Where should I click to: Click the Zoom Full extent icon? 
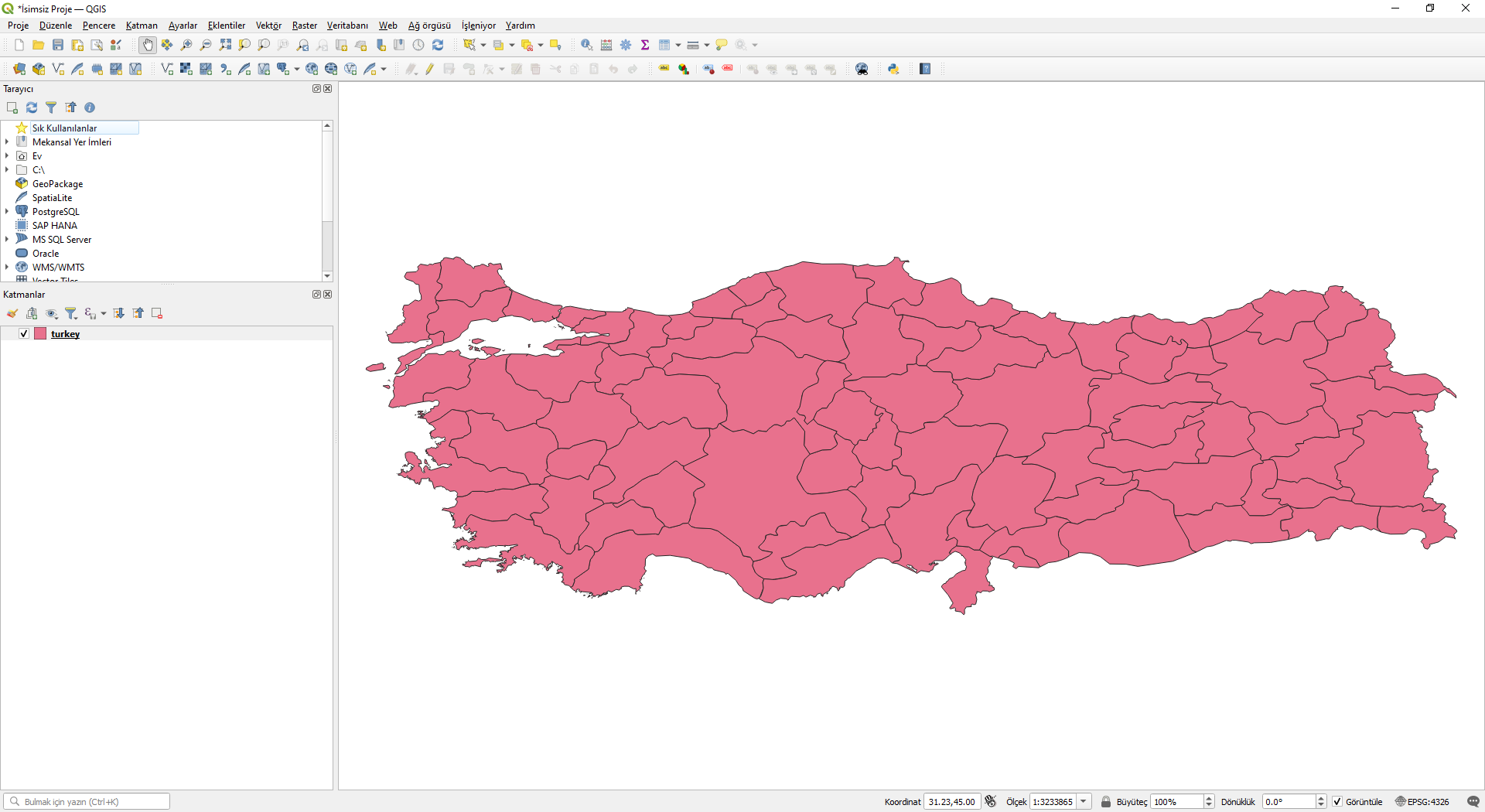click(x=225, y=45)
